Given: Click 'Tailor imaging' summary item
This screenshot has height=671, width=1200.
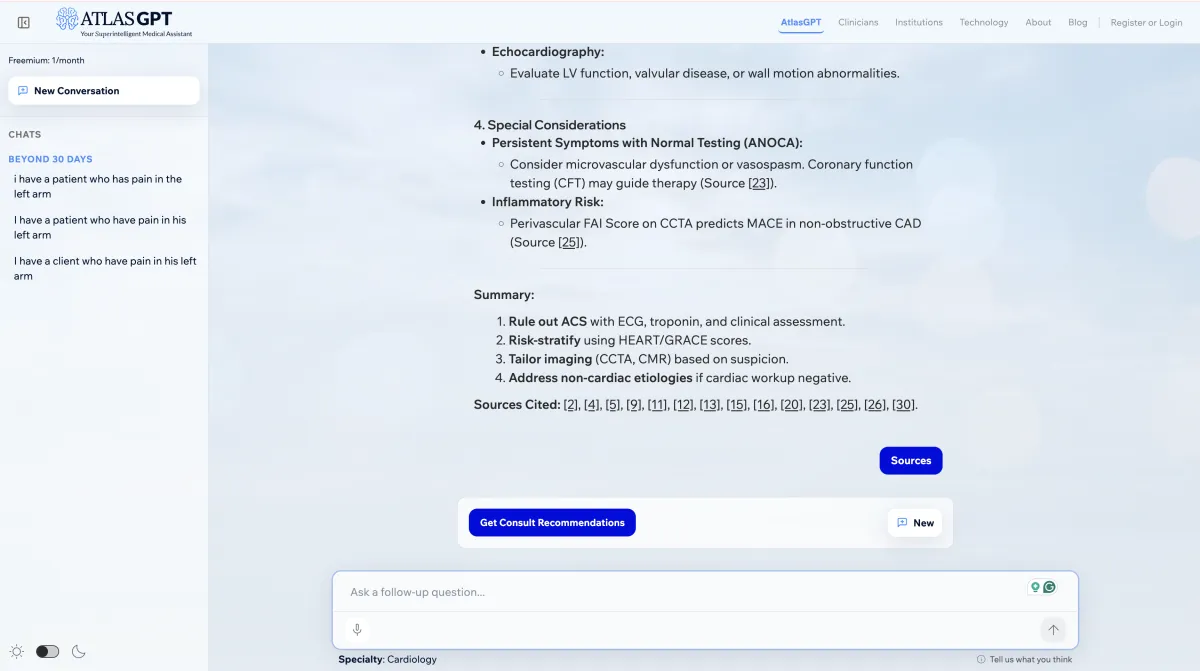Looking at the screenshot, I should click(x=550, y=359).
